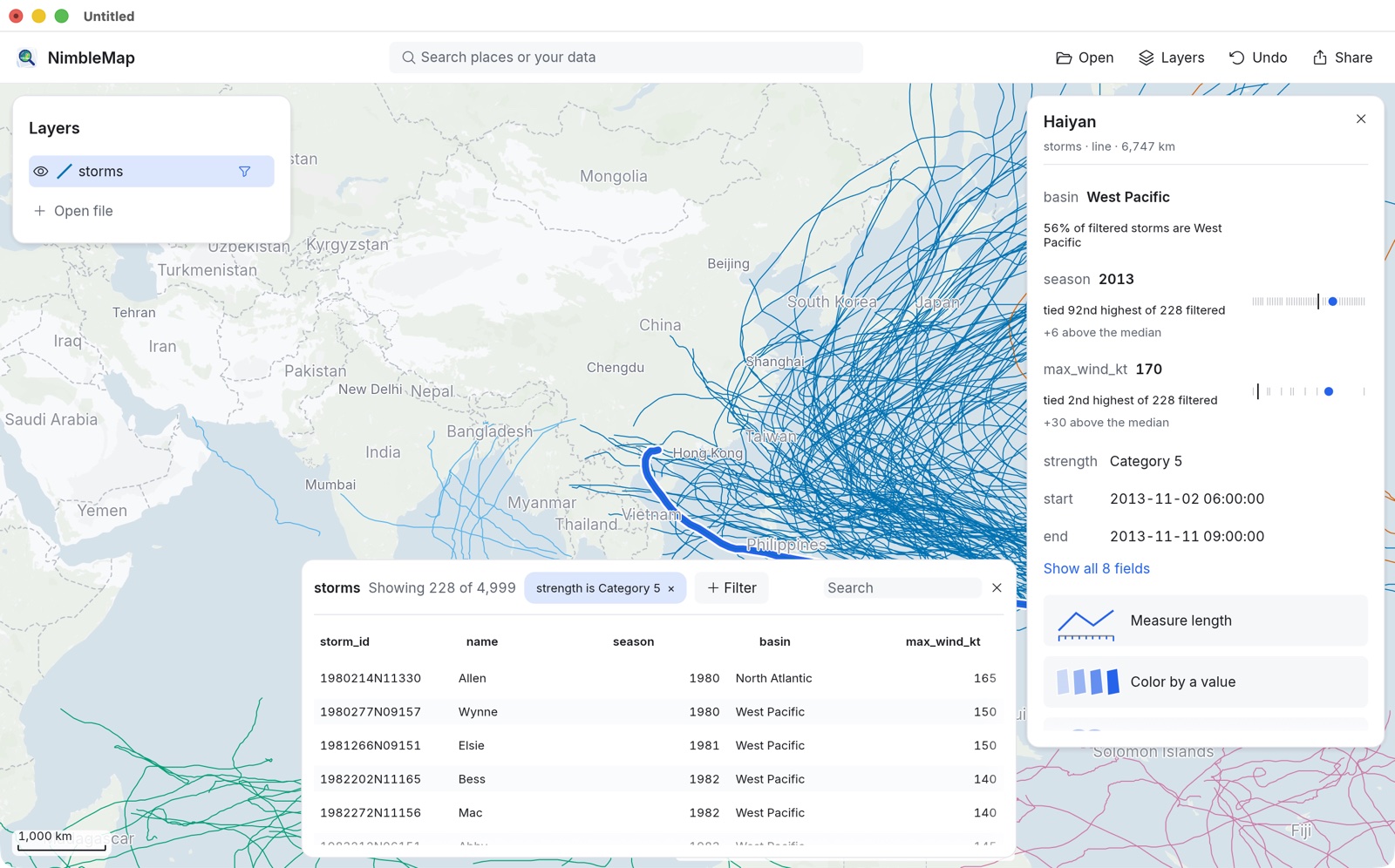Screen dimensions: 1395x868
Task: Select the Wynne storm row
Action: pyautogui.click(x=658, y=712)
